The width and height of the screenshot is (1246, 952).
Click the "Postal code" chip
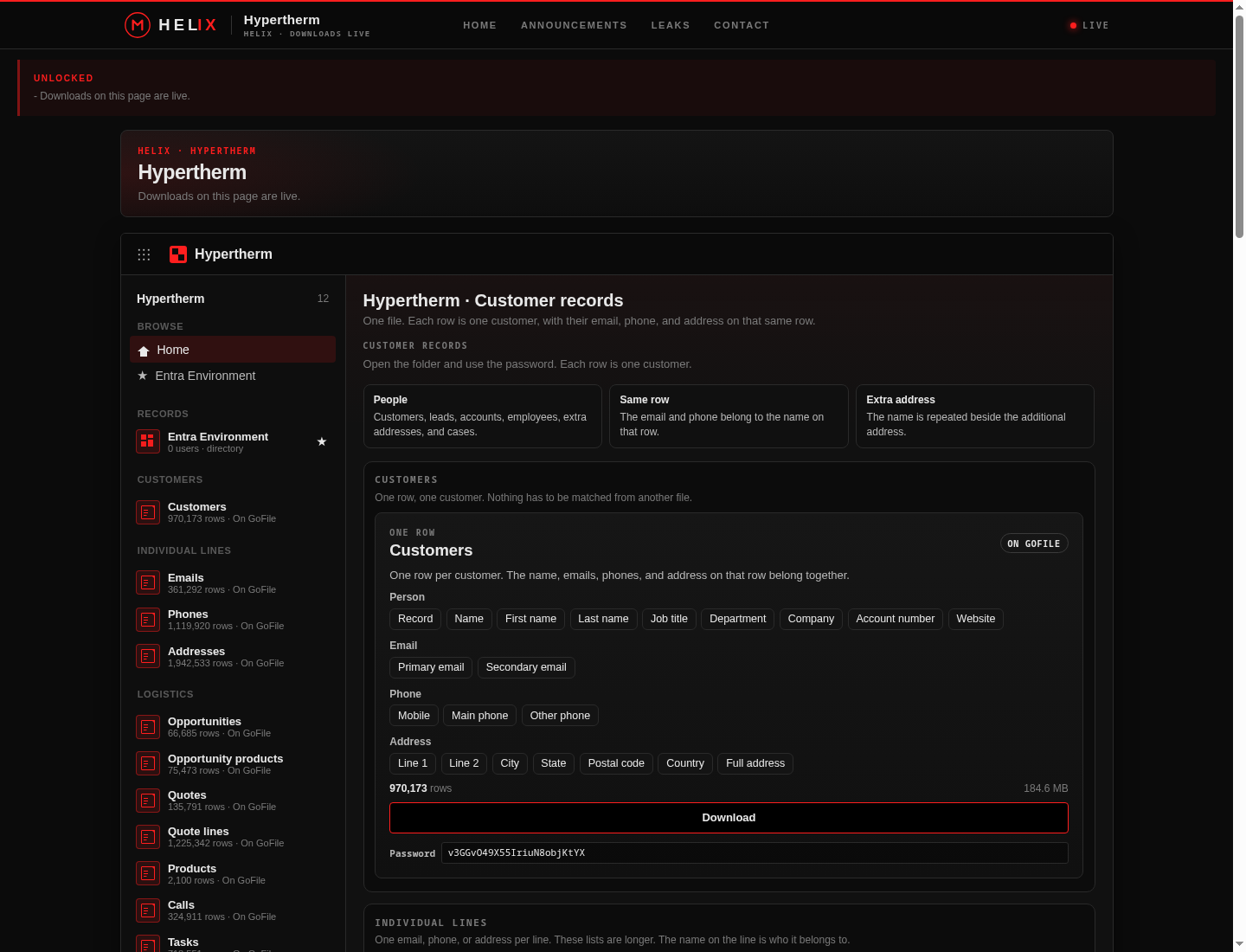pyautogui.click(x=616, y=763)
